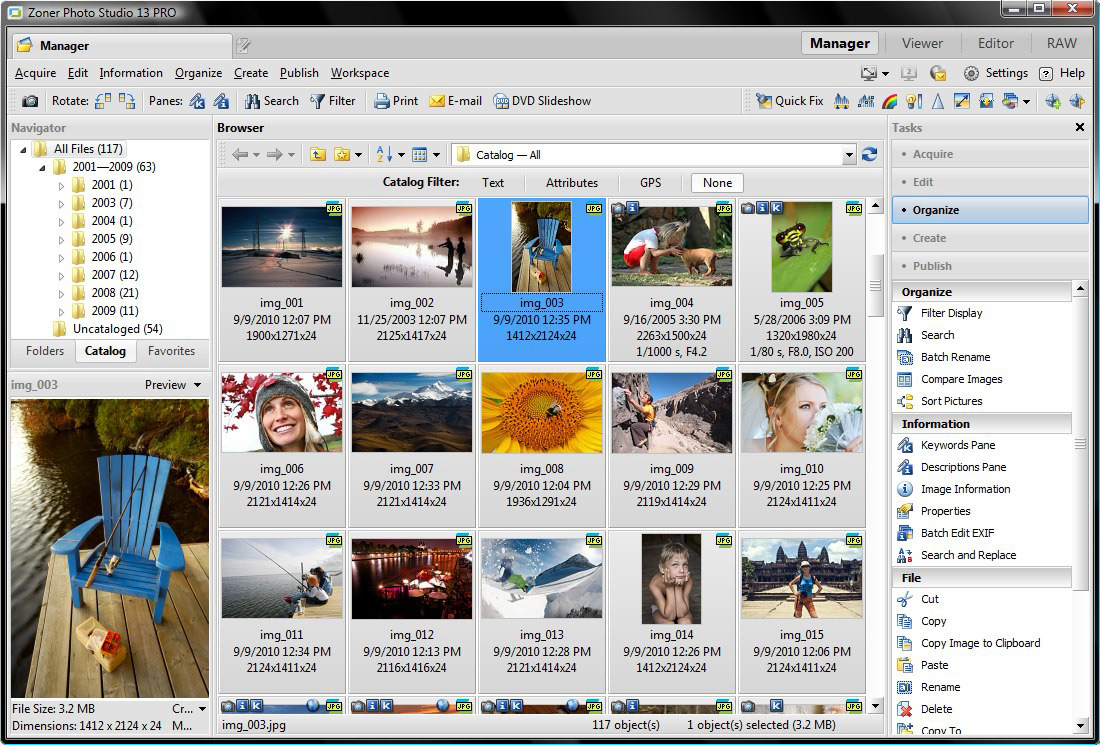This screenshot has width=1100, height=745.
Task: Open the Organize menu
Action: point(198,73)
